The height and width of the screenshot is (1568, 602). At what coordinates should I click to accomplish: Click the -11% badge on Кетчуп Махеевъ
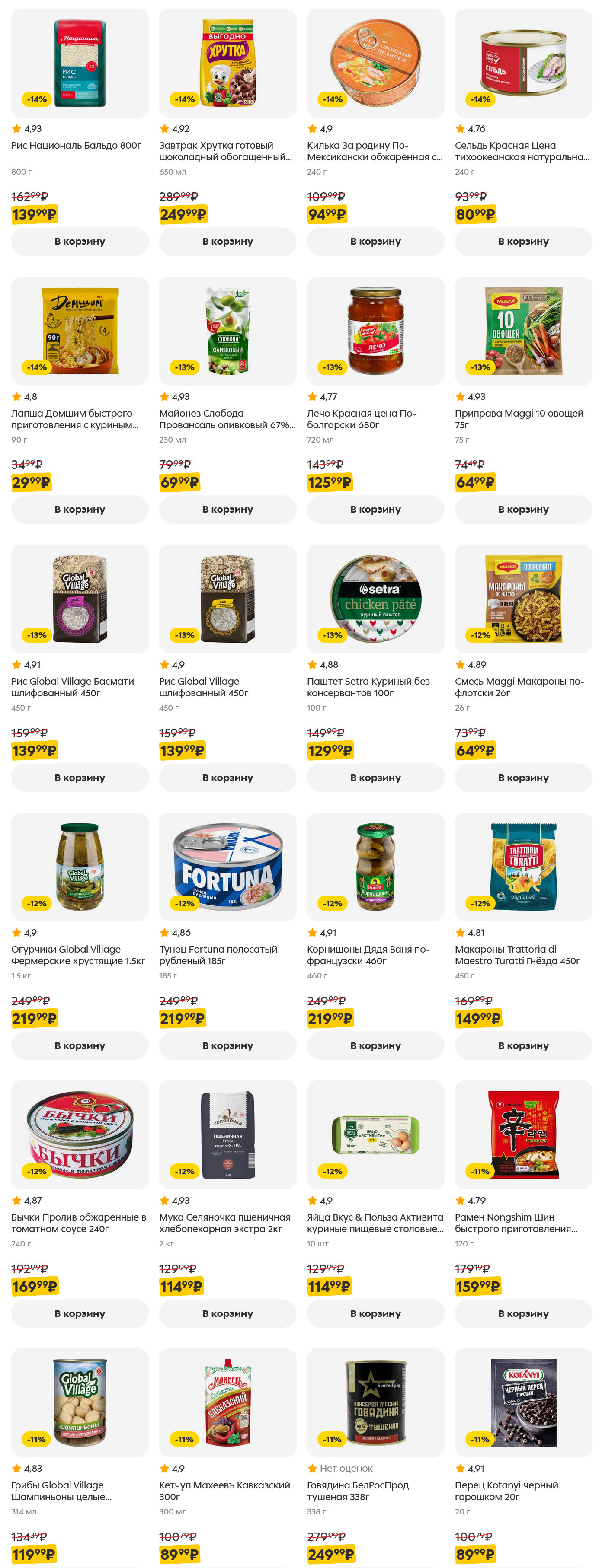(185, 1439)
